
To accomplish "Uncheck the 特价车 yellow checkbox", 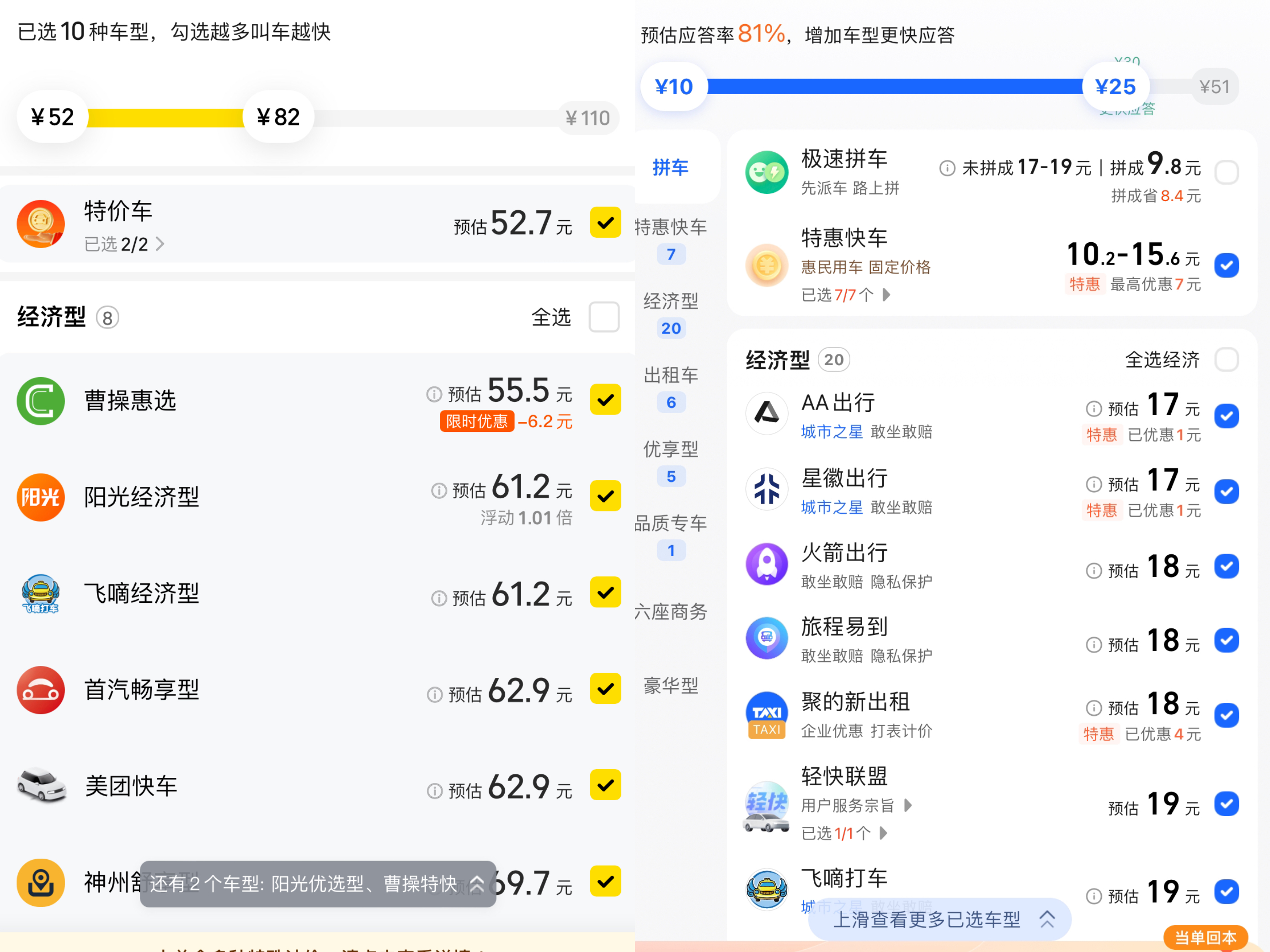I will [x=605, y=223].
